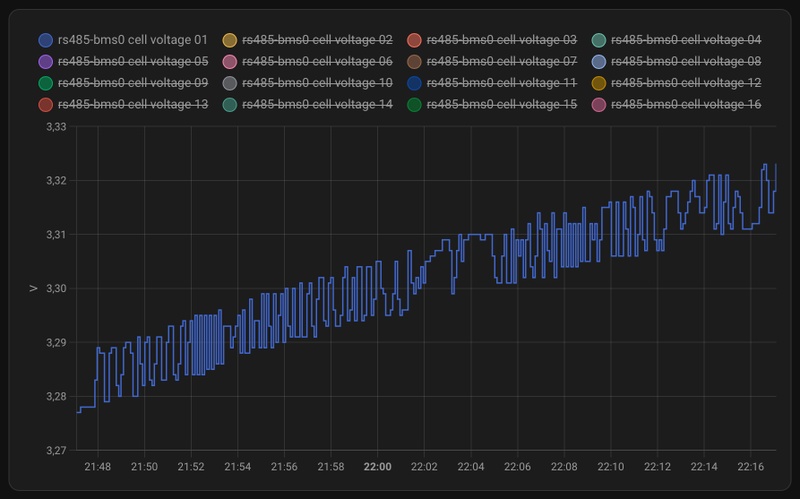The image size is (800, 499).
Task: Click the 22:08 time axis label
Action: click(564, 466)
